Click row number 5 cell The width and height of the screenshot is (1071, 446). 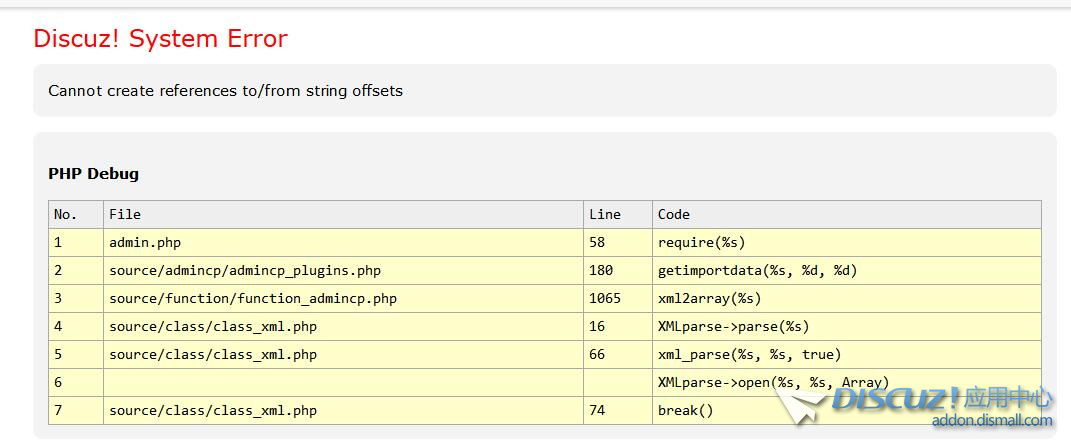tap(76, 354)
